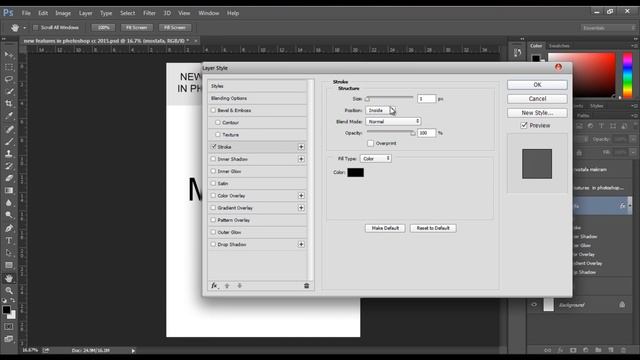Screen dimensions: 640x360
Task: Click Layers panel trash icon
Action: 623,350
